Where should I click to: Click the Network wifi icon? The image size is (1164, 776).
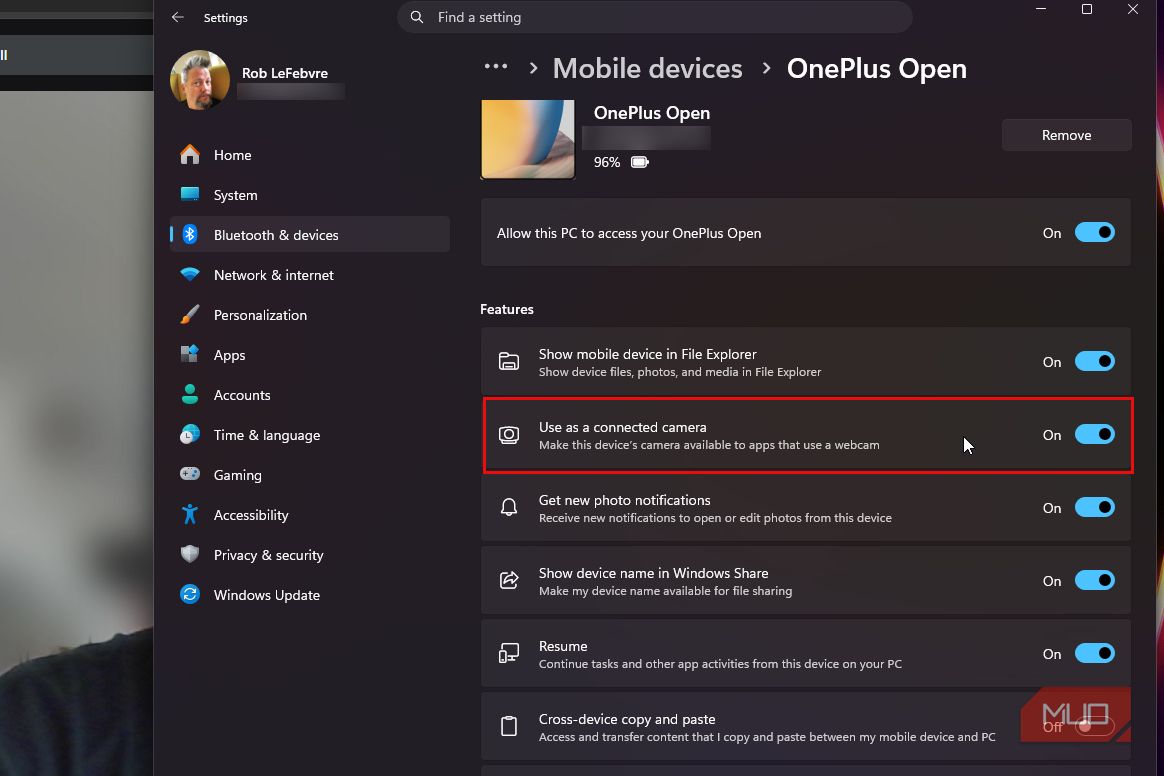pos(190,274)
